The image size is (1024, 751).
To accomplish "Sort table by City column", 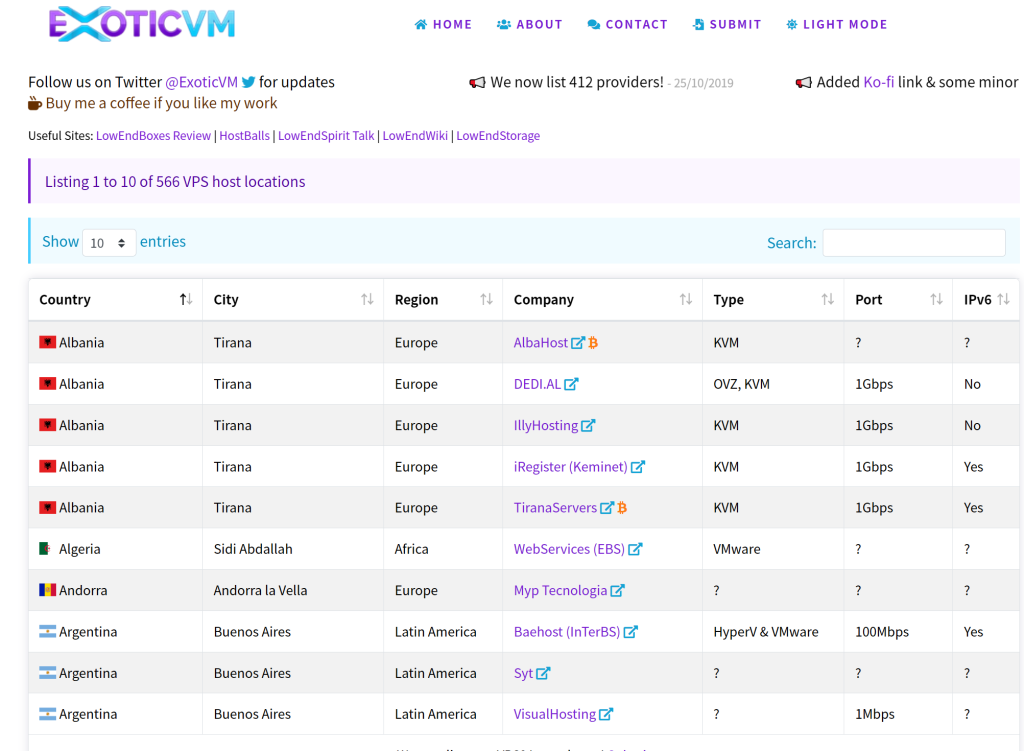I will (x=293, y=300).
